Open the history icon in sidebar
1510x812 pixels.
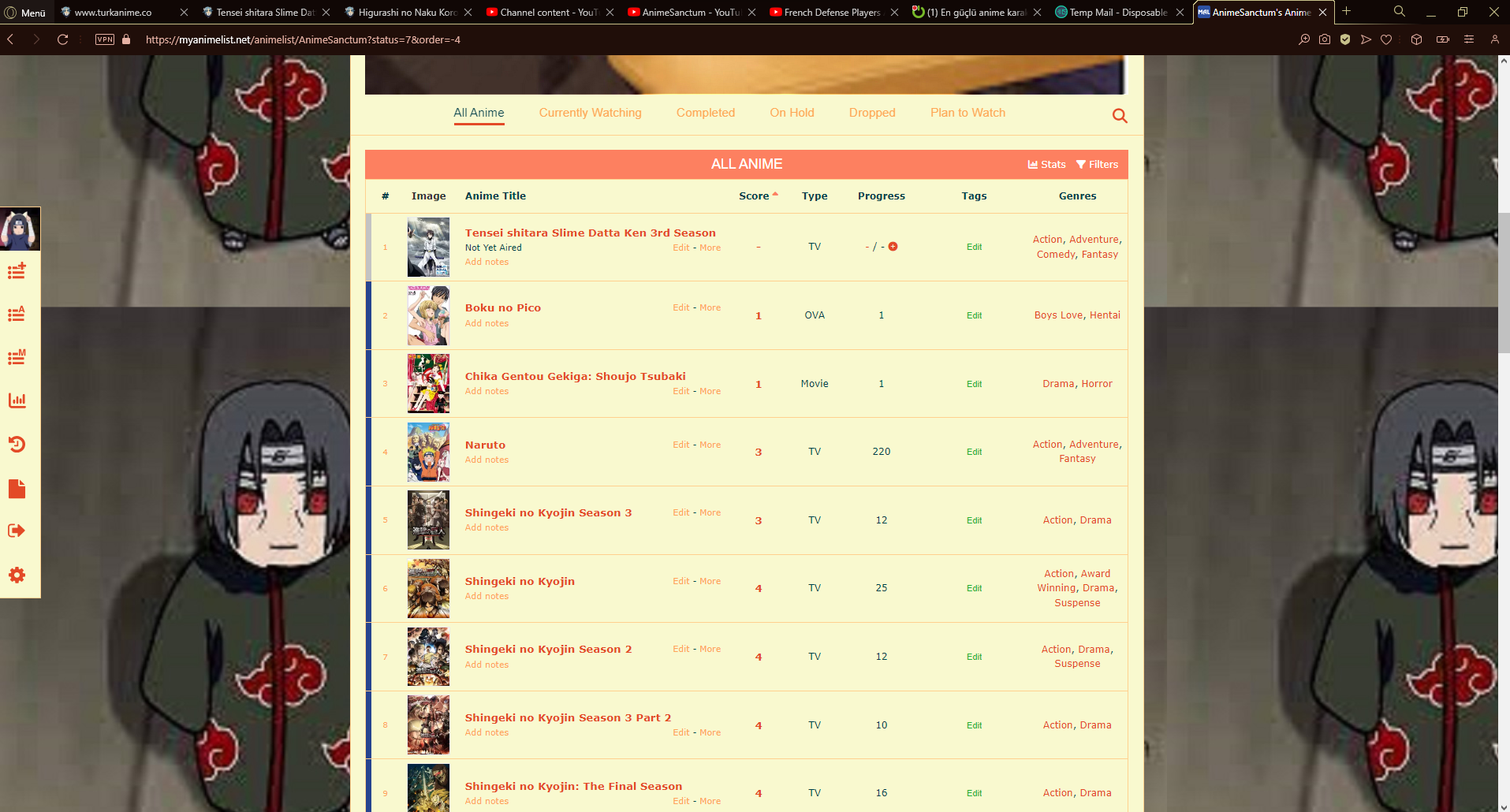17,444
